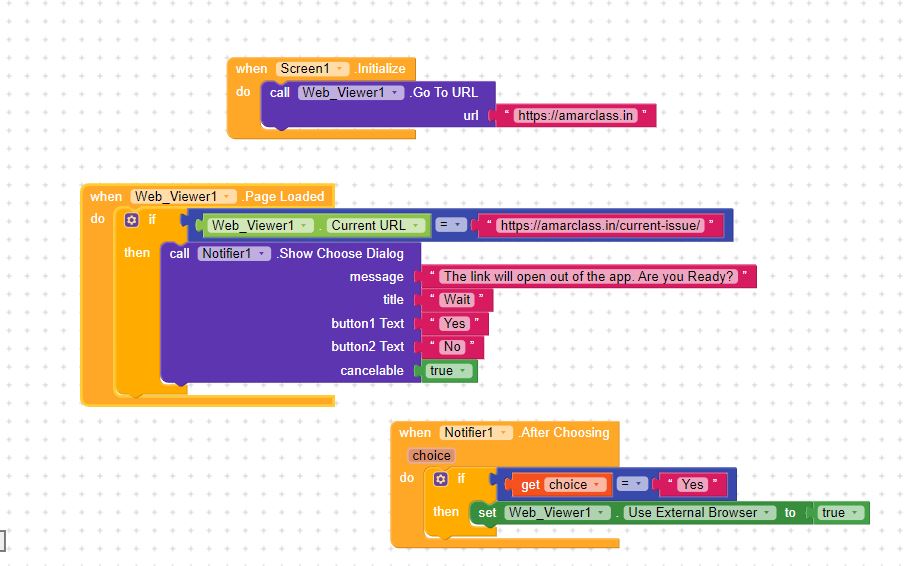Edit the message text 'The link will open out of the app'
The height and width of the screenshot is (566, 907).
589,277
